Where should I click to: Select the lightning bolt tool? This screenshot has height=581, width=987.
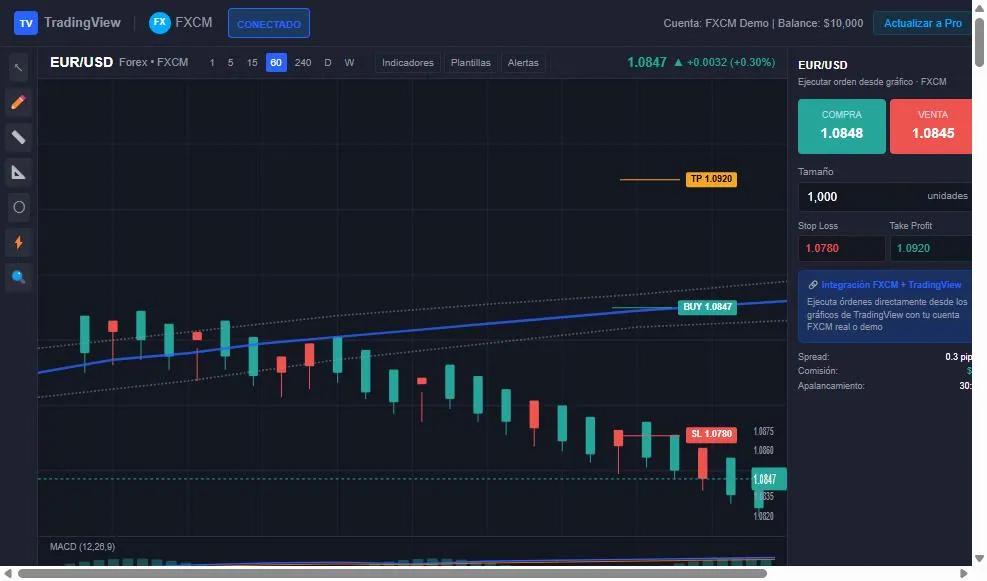point(18,242)
